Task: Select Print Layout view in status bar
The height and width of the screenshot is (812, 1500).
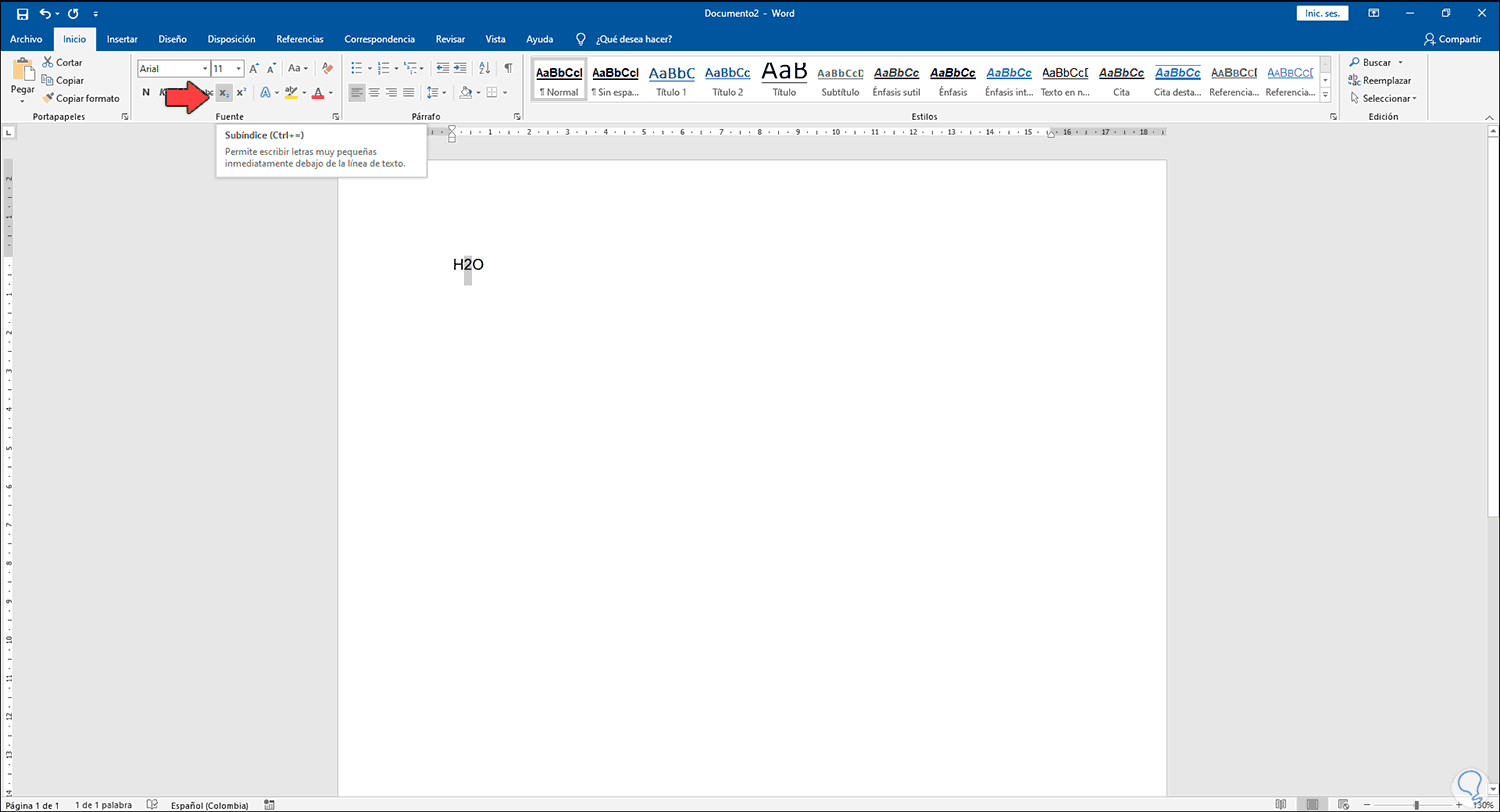Action: pos(1311,804)
